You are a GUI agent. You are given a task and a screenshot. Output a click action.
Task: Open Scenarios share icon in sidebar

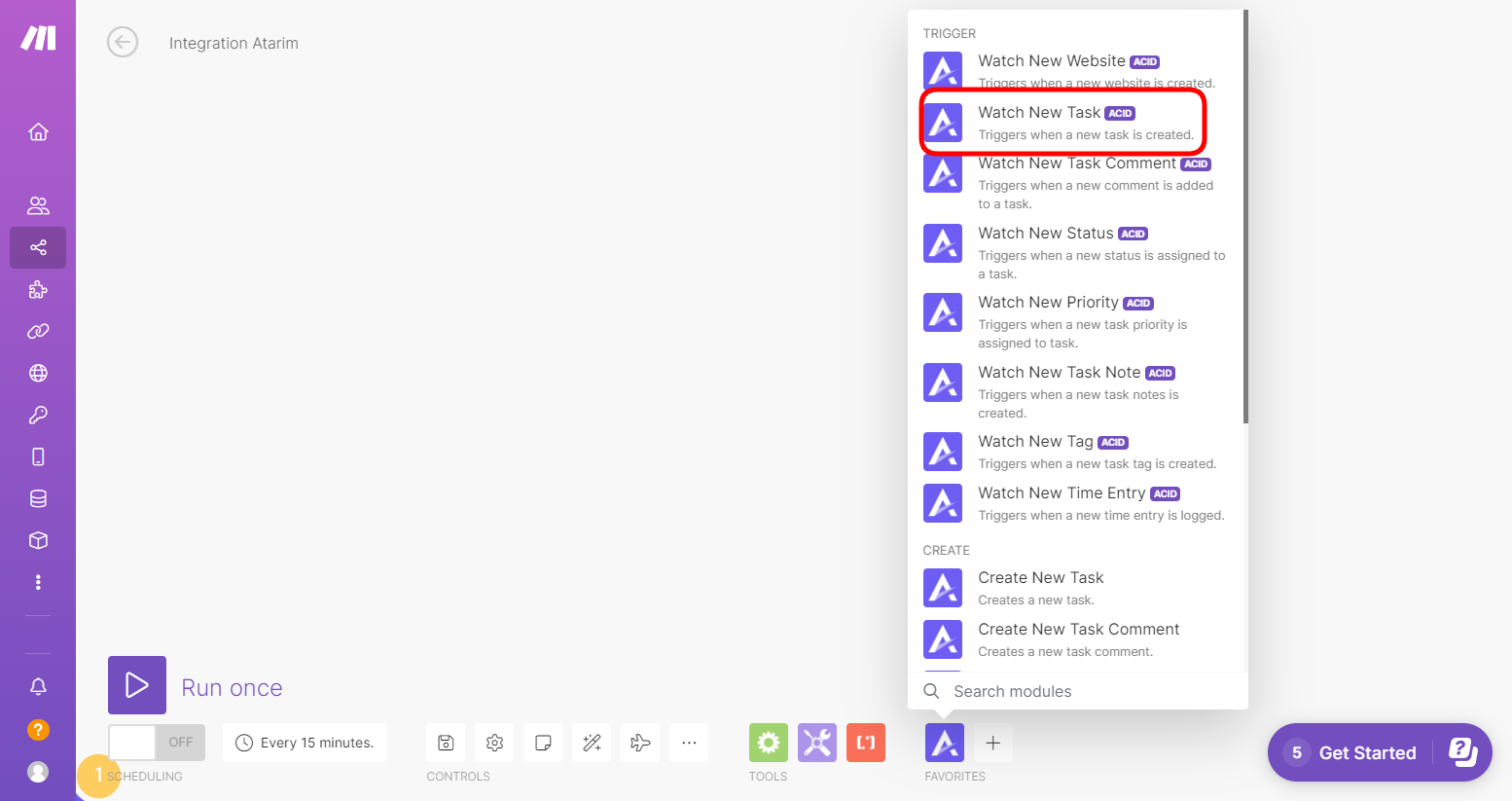[38, 247]
